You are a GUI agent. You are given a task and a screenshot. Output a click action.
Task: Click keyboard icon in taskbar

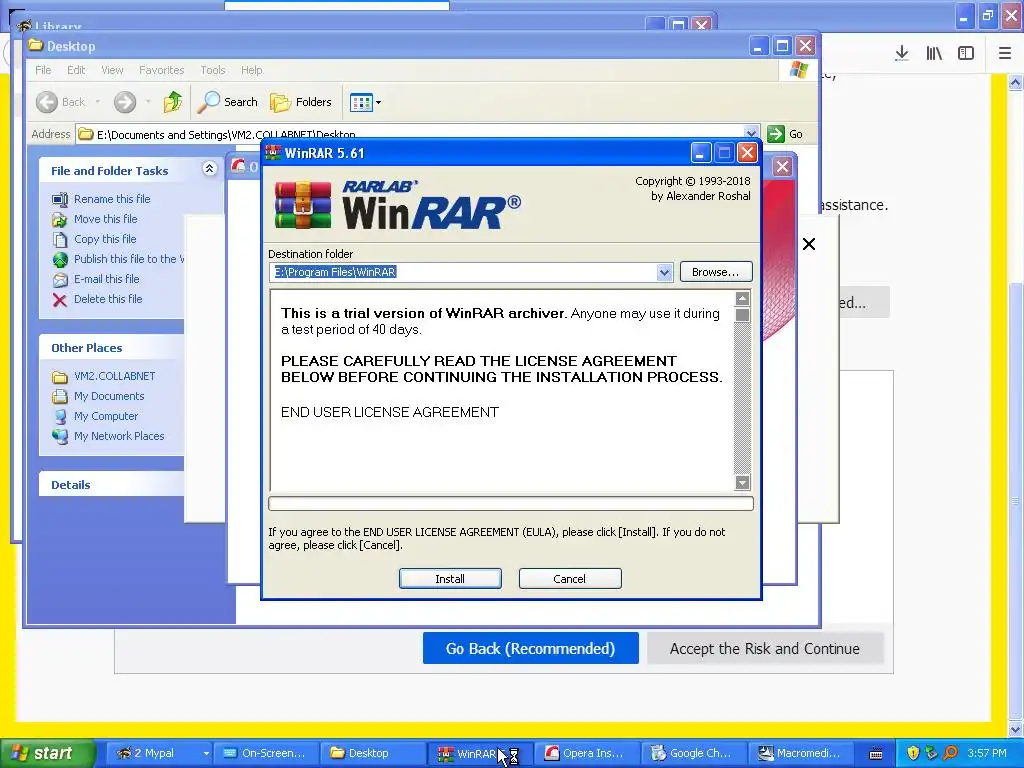[x=876, y=754]
